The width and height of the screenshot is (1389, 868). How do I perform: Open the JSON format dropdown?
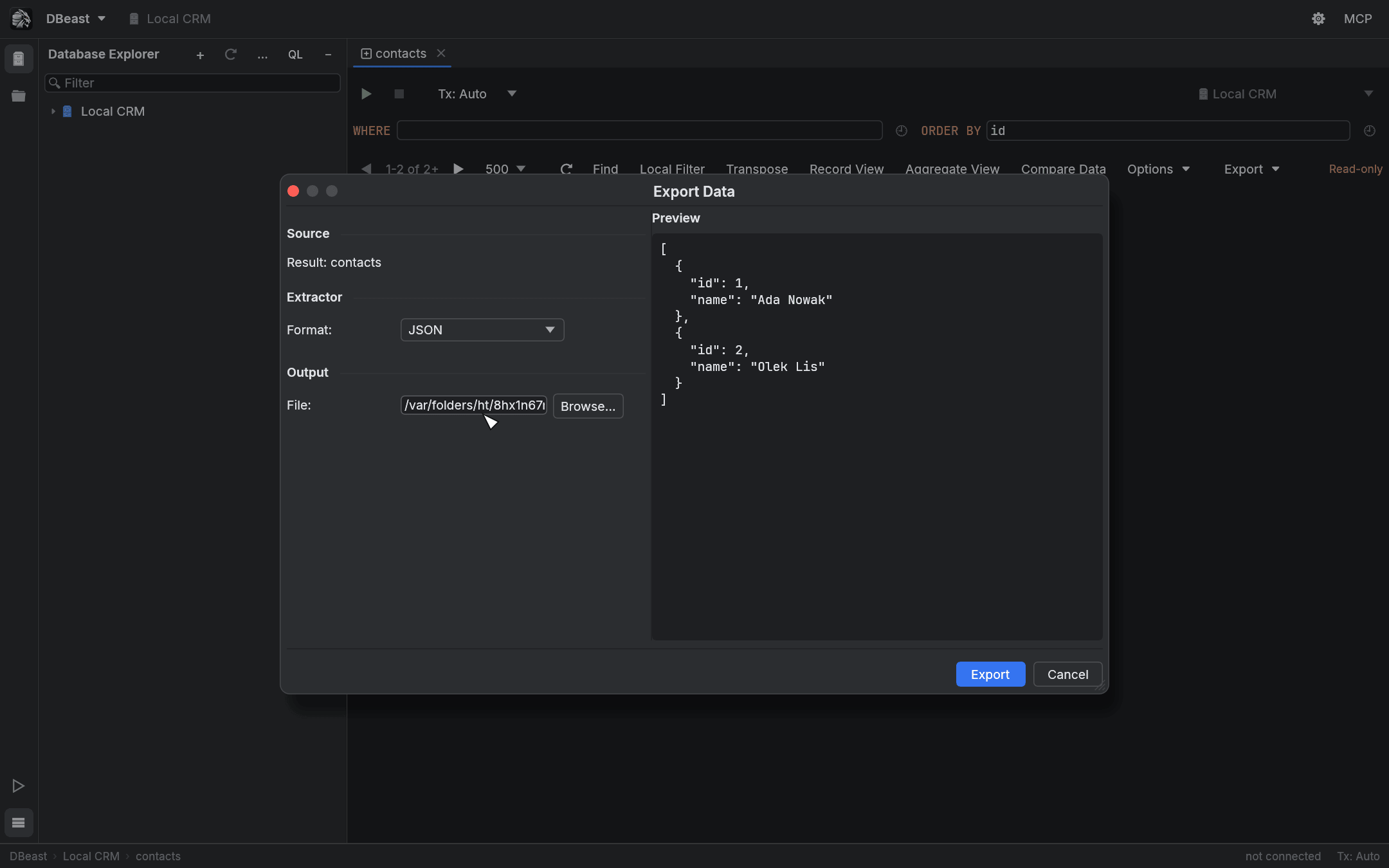click(x=482, y=330)
